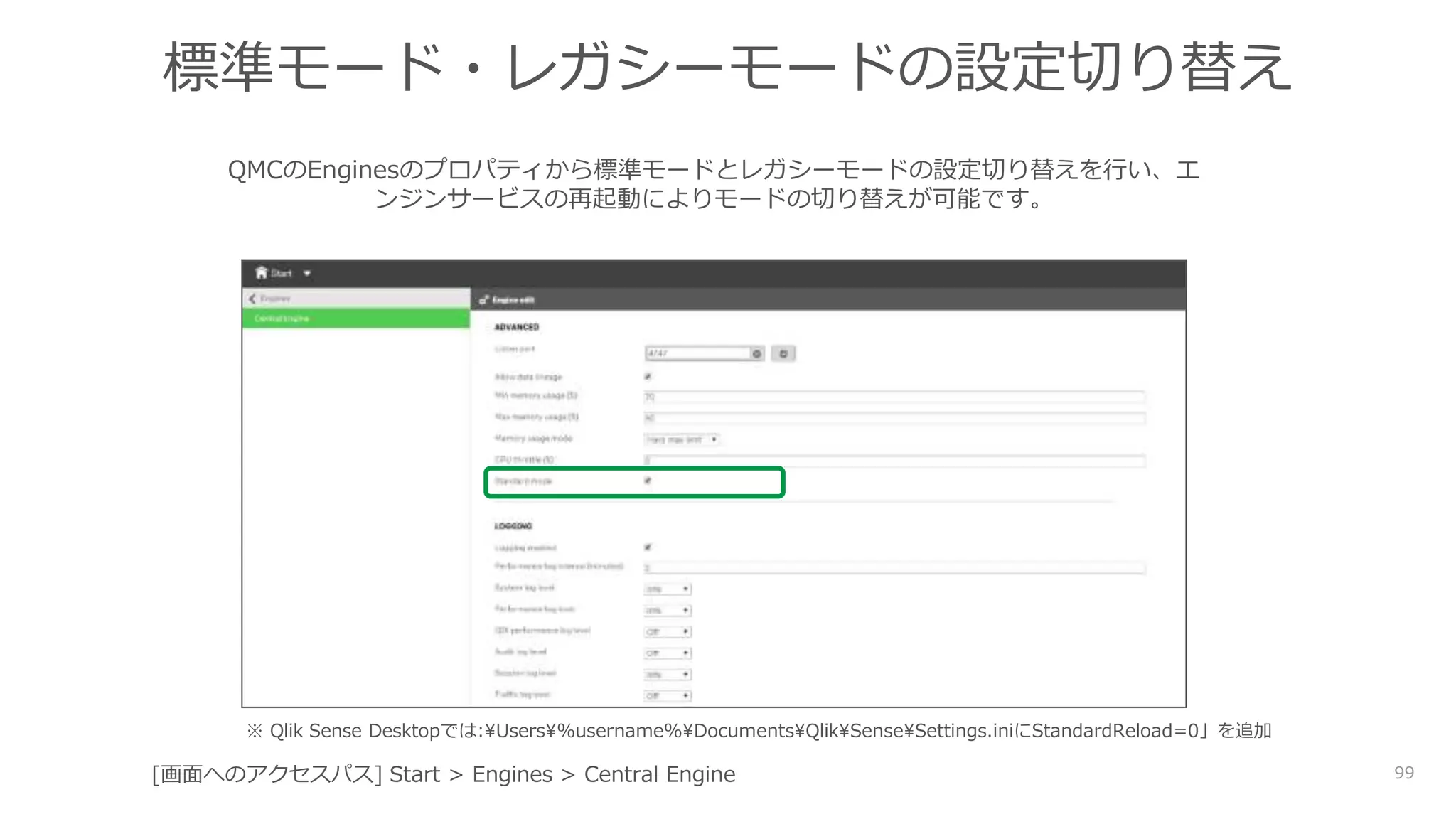Viewport: 1456px width, 819px height.
Task: Select Central Engine in the list
Action: pos(356,318)
